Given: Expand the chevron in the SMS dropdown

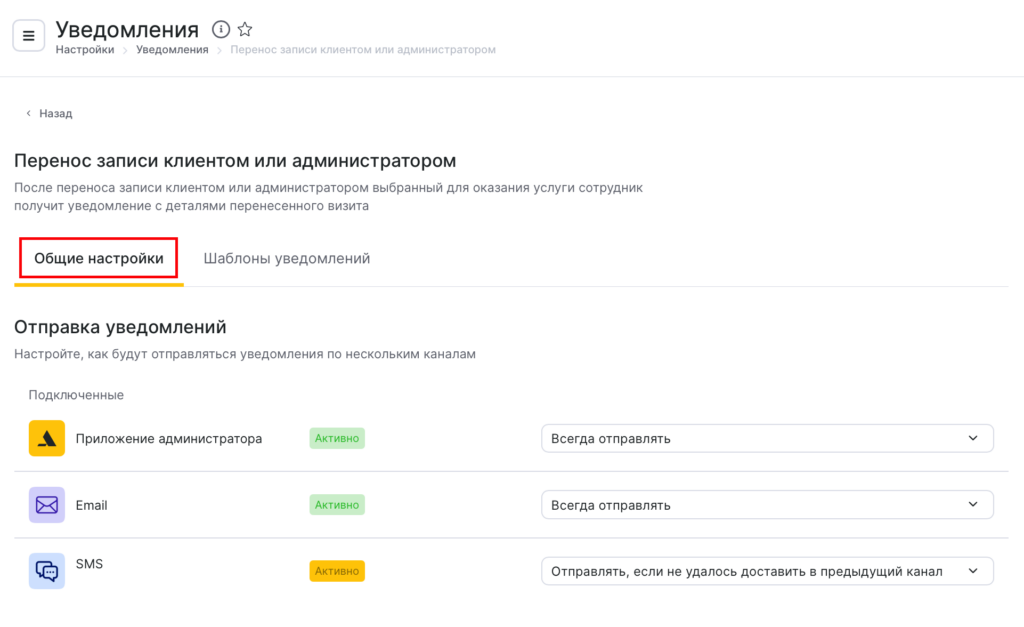Looking at the screenshot, I should point(973,571).
